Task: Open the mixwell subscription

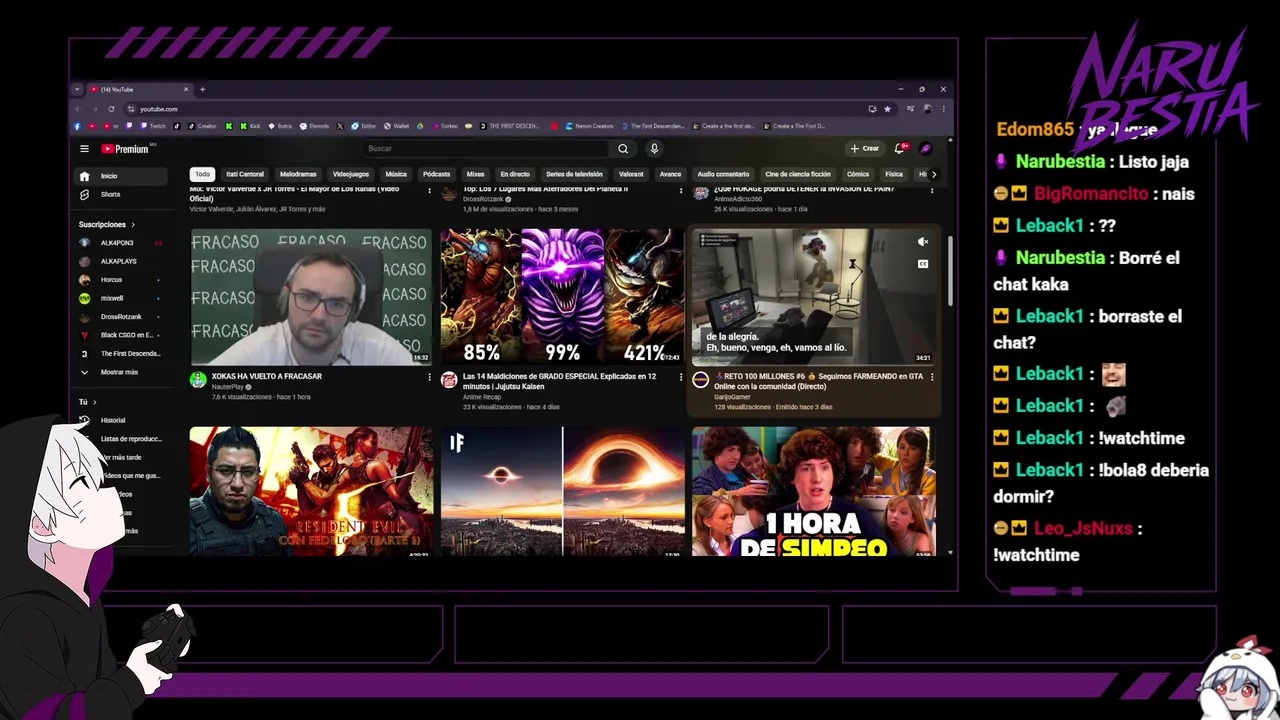Action: pyautogui.click(x=122, y=298)
